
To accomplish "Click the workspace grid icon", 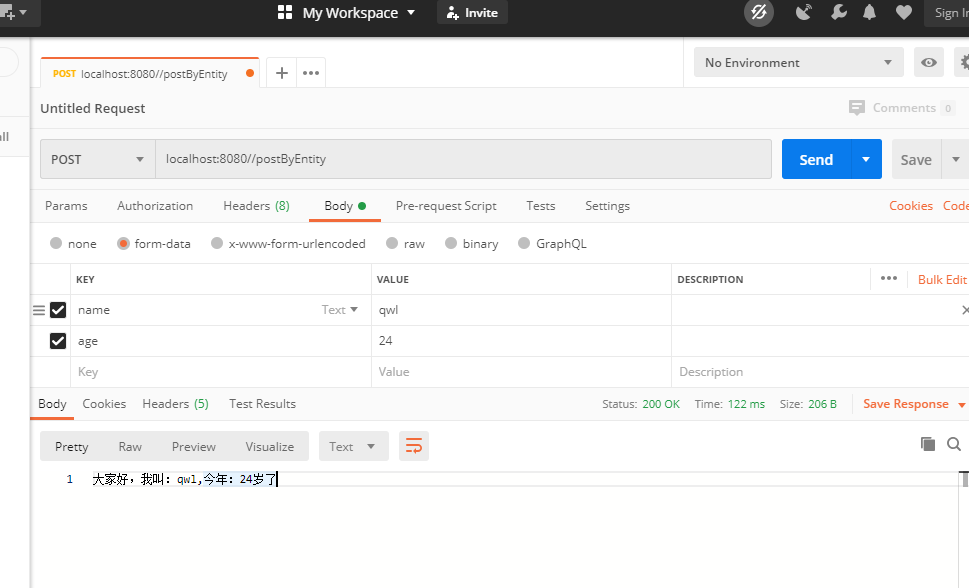I will [285, 12].
